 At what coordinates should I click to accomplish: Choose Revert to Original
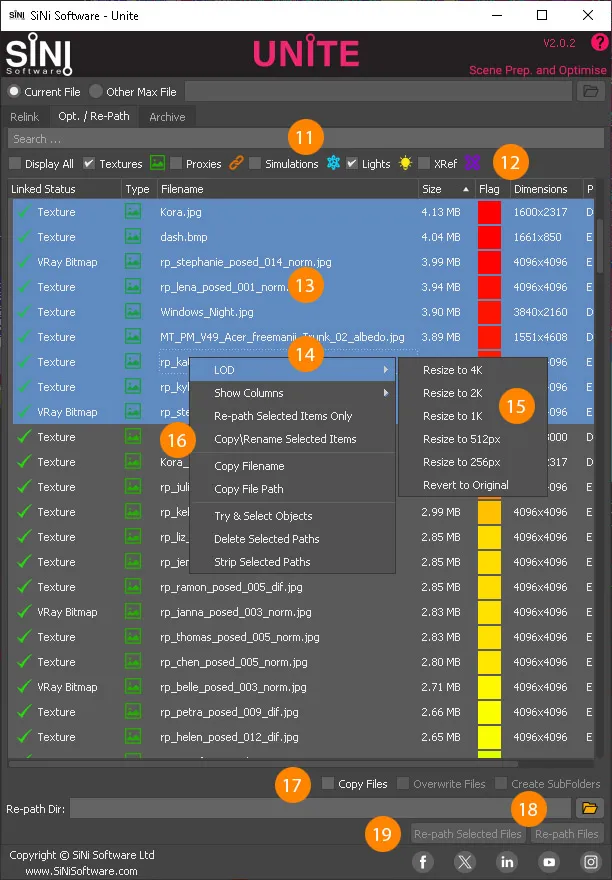(x=473, y=485)
